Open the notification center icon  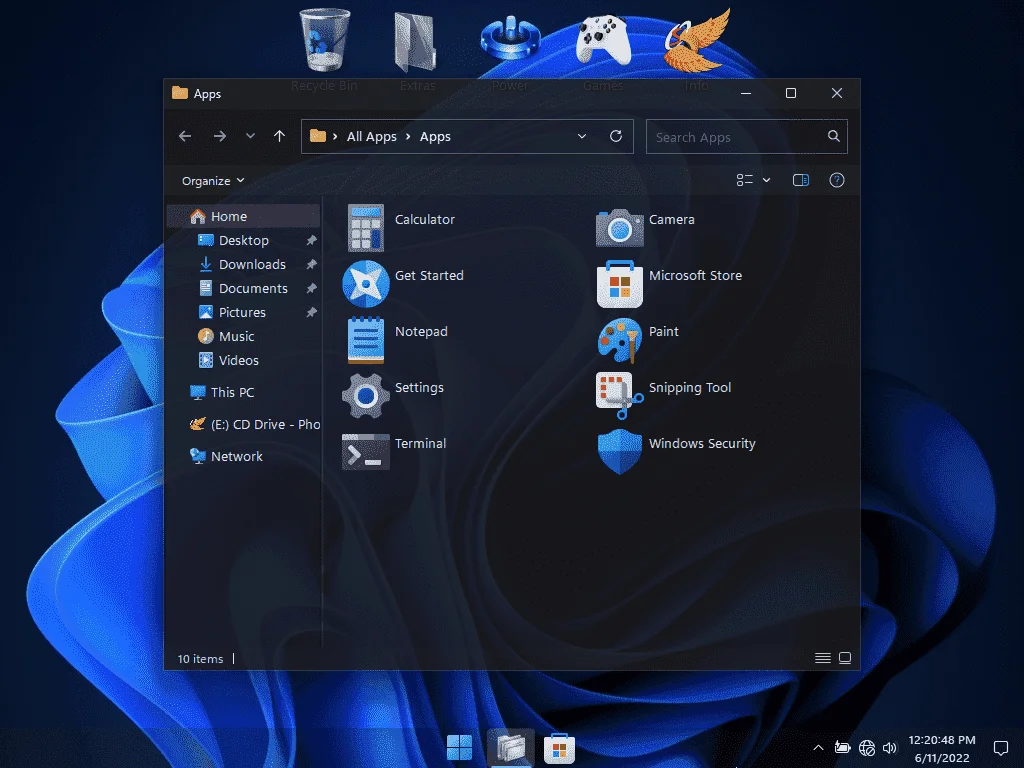point(1000,748)
